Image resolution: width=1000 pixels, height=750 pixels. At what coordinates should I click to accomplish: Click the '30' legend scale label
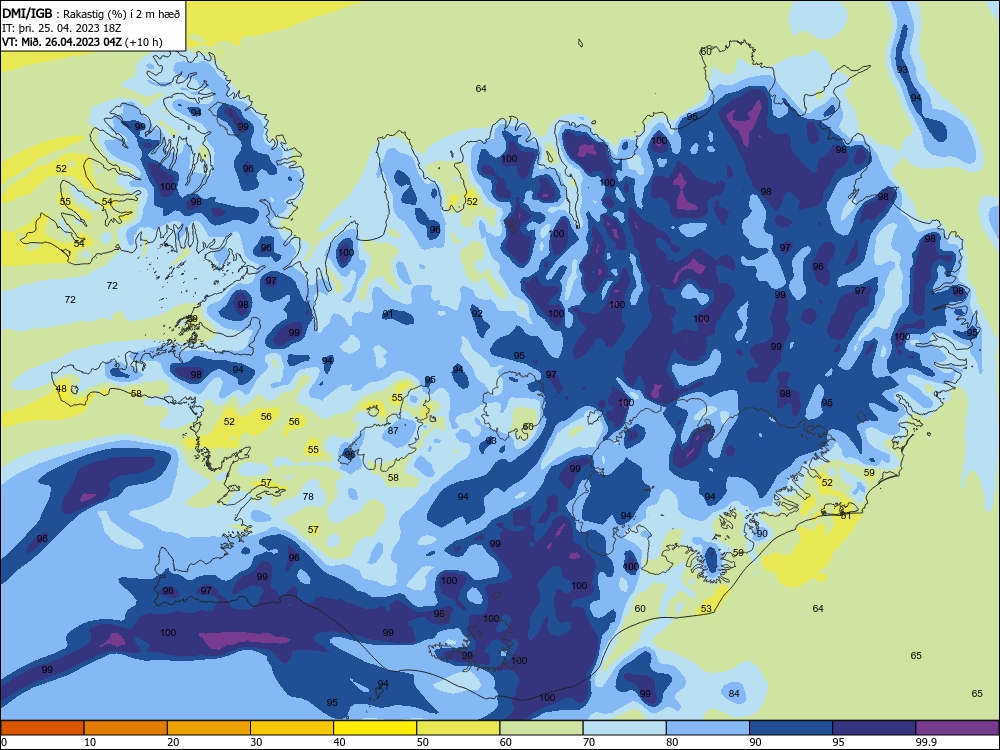tap(256, 742)
